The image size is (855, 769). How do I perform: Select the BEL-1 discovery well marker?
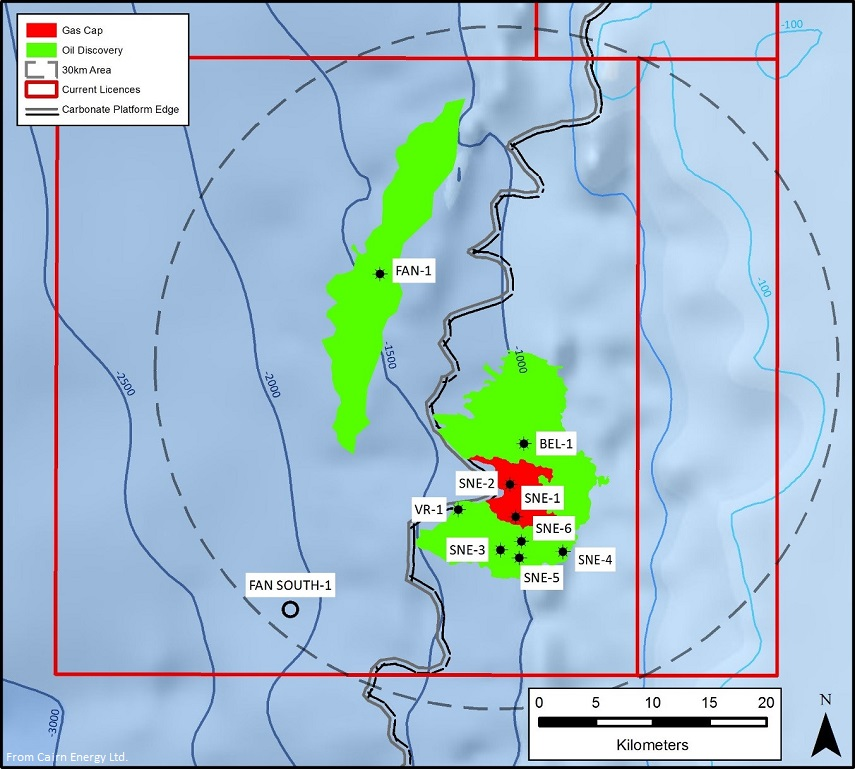(x=524, y=441)
